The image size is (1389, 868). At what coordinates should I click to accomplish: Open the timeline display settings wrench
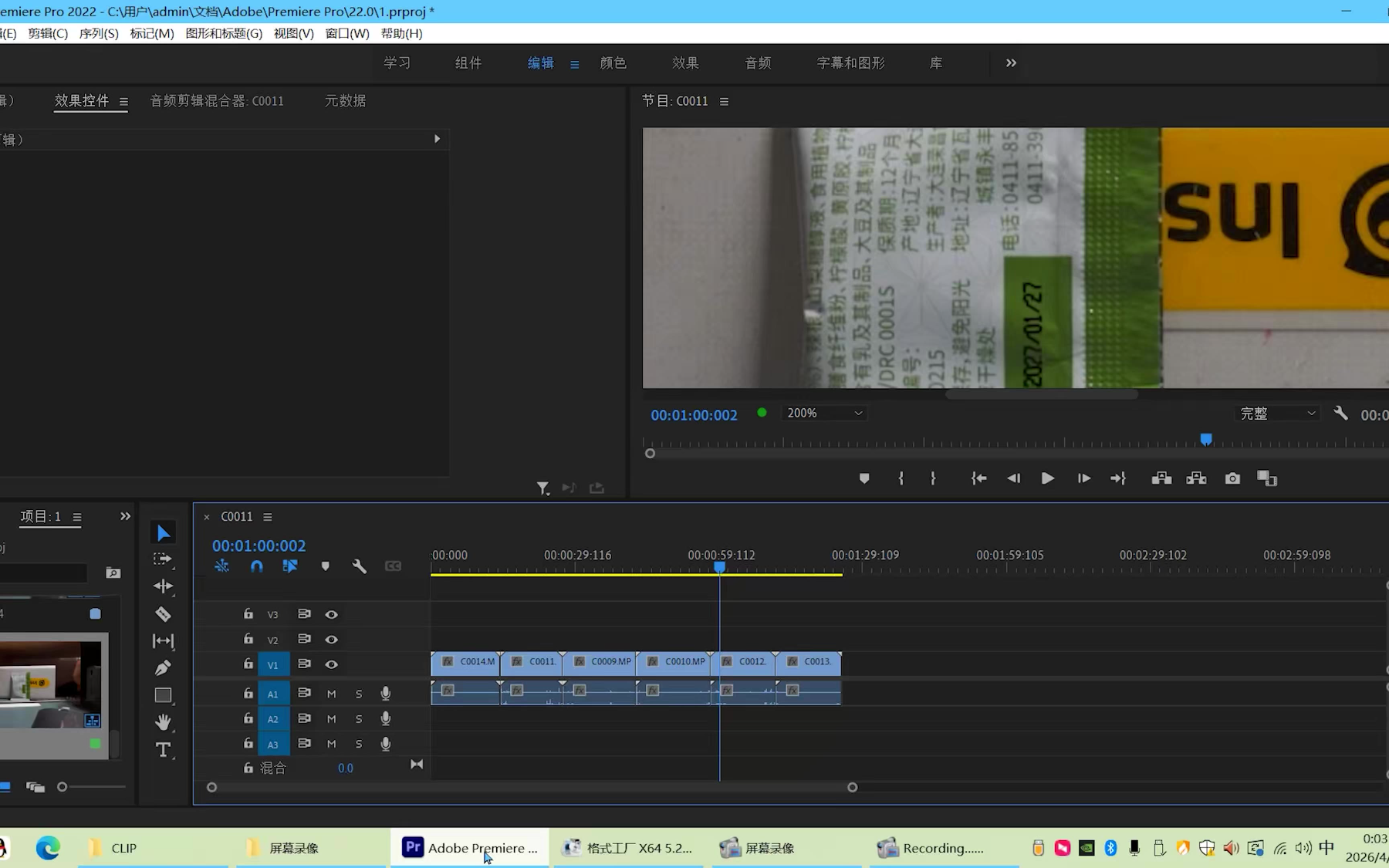359,566
